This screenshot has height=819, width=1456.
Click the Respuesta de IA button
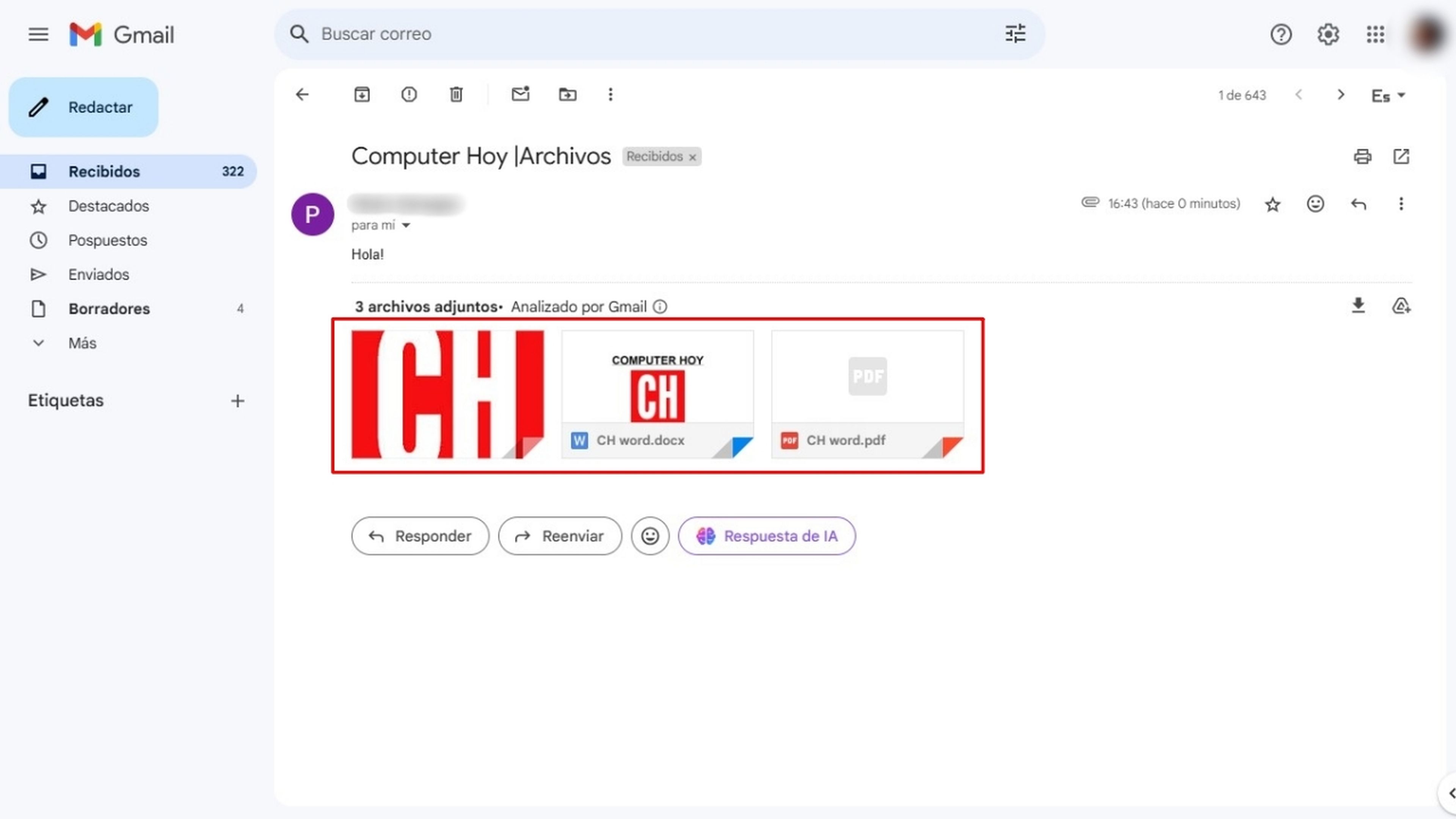coord(766,536)
